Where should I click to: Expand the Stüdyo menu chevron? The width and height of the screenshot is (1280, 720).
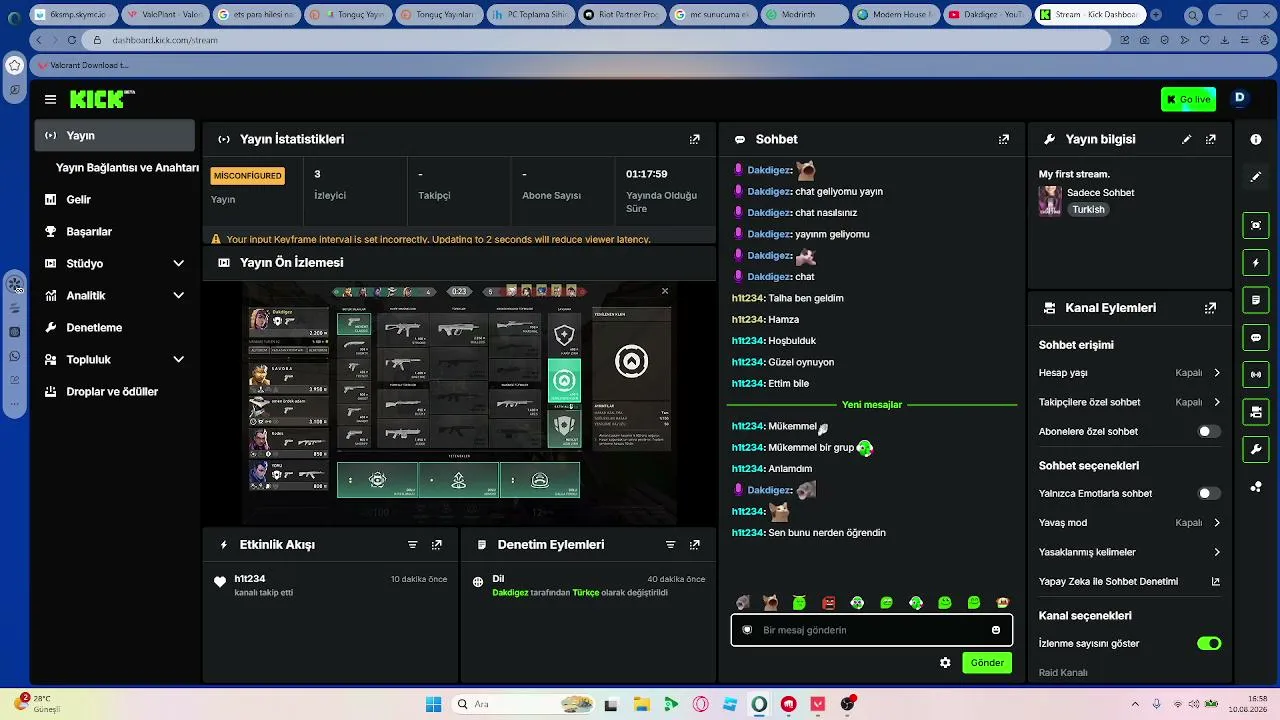(179, 264)
